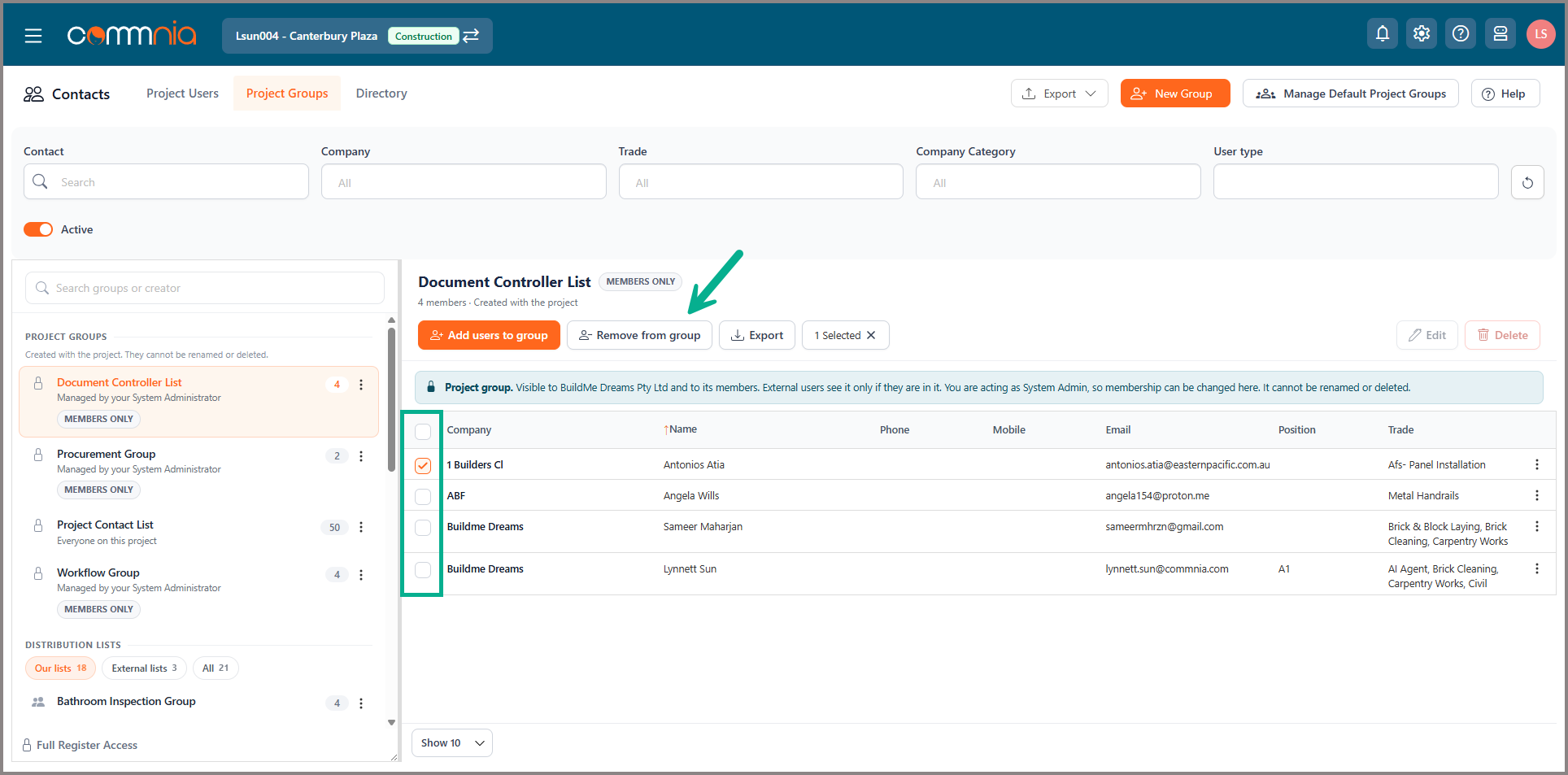Open the Lsun004 - Canterbury Plaza project selector
Image resolution: width=1568 pixels, height=775 pixels.
pyautogui.click(x=357, y=36)
